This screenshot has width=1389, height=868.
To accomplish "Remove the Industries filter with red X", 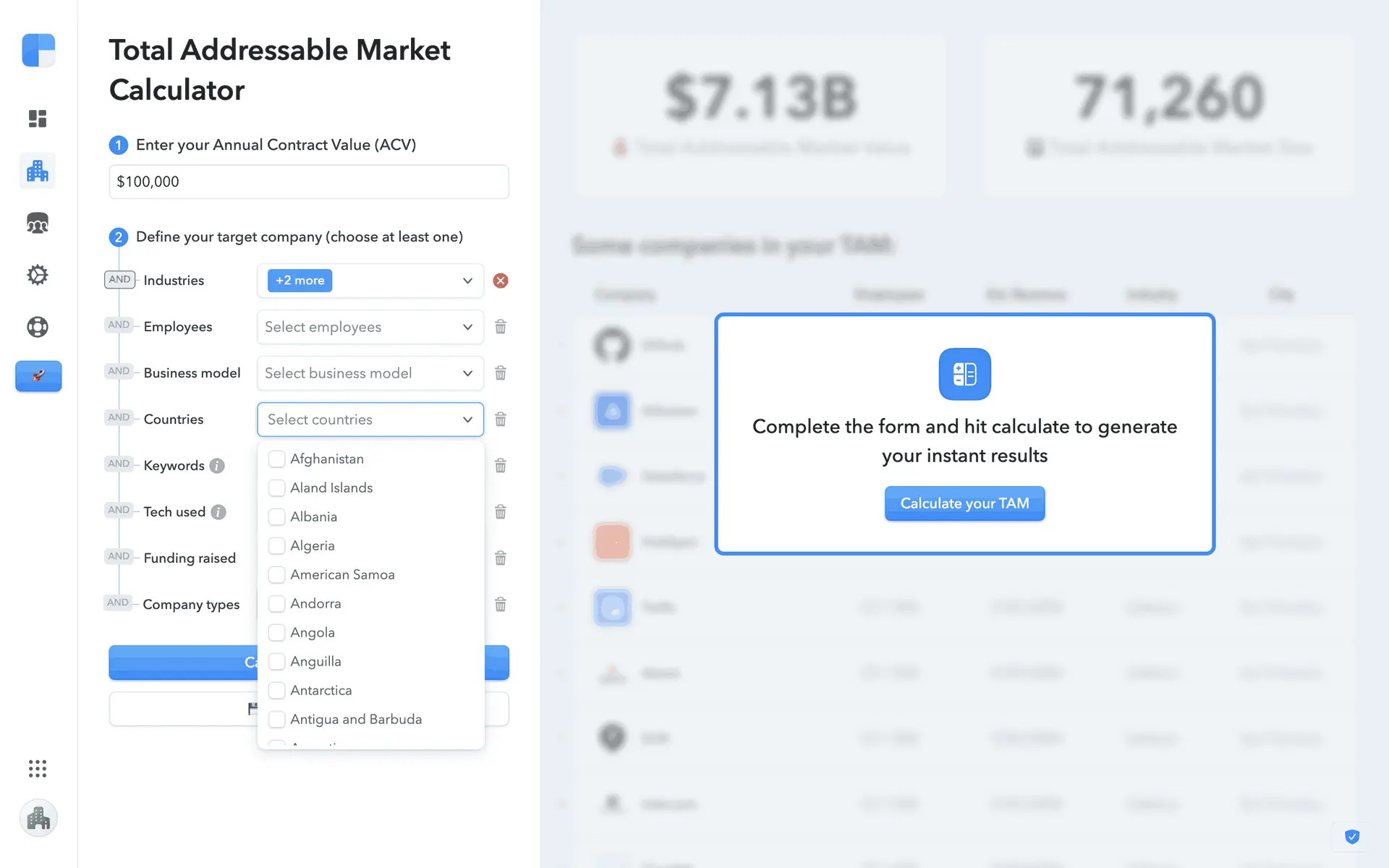I will pyautogui.click(x=501, y=281).
